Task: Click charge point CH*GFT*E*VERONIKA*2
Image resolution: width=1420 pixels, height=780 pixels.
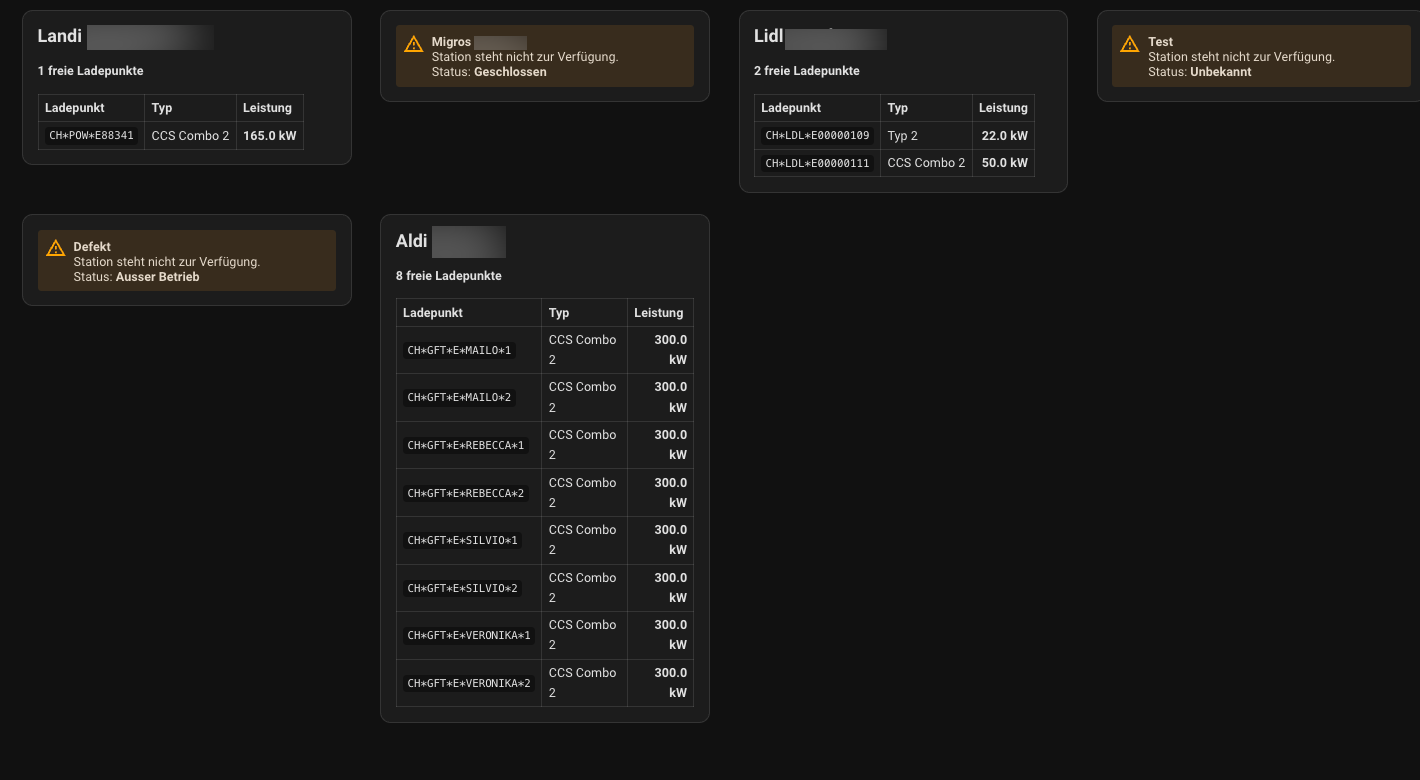Action: 469,683
